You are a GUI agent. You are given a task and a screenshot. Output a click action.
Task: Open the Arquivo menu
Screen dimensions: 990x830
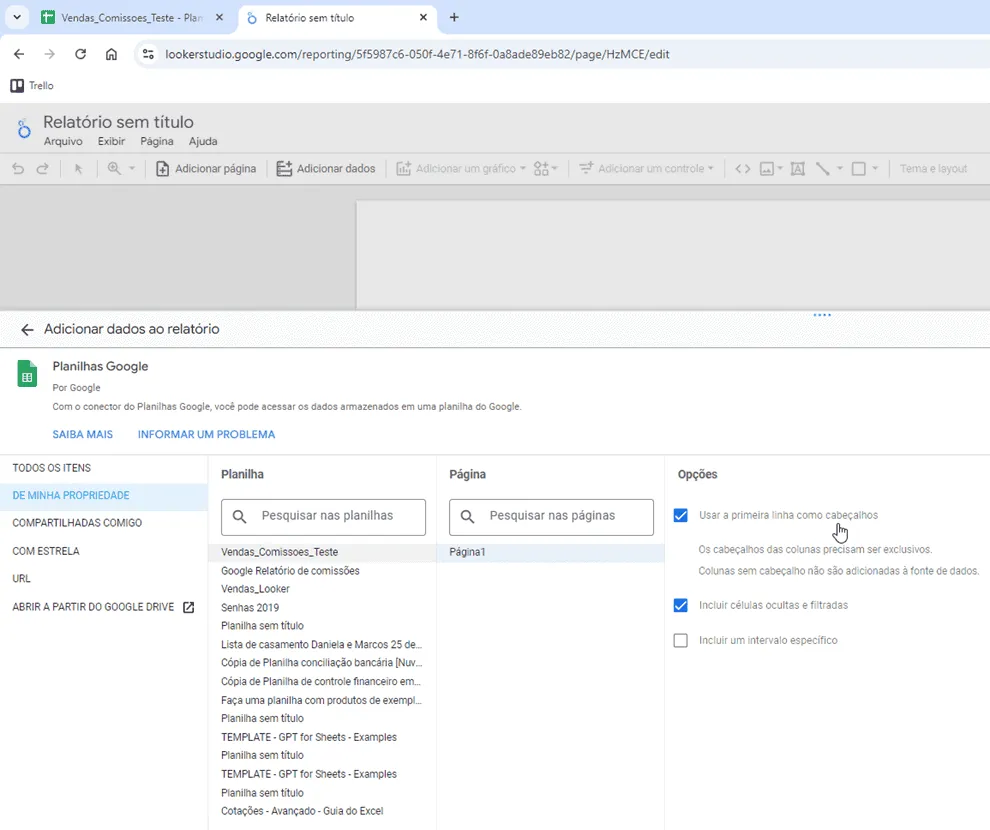(63, 141)
